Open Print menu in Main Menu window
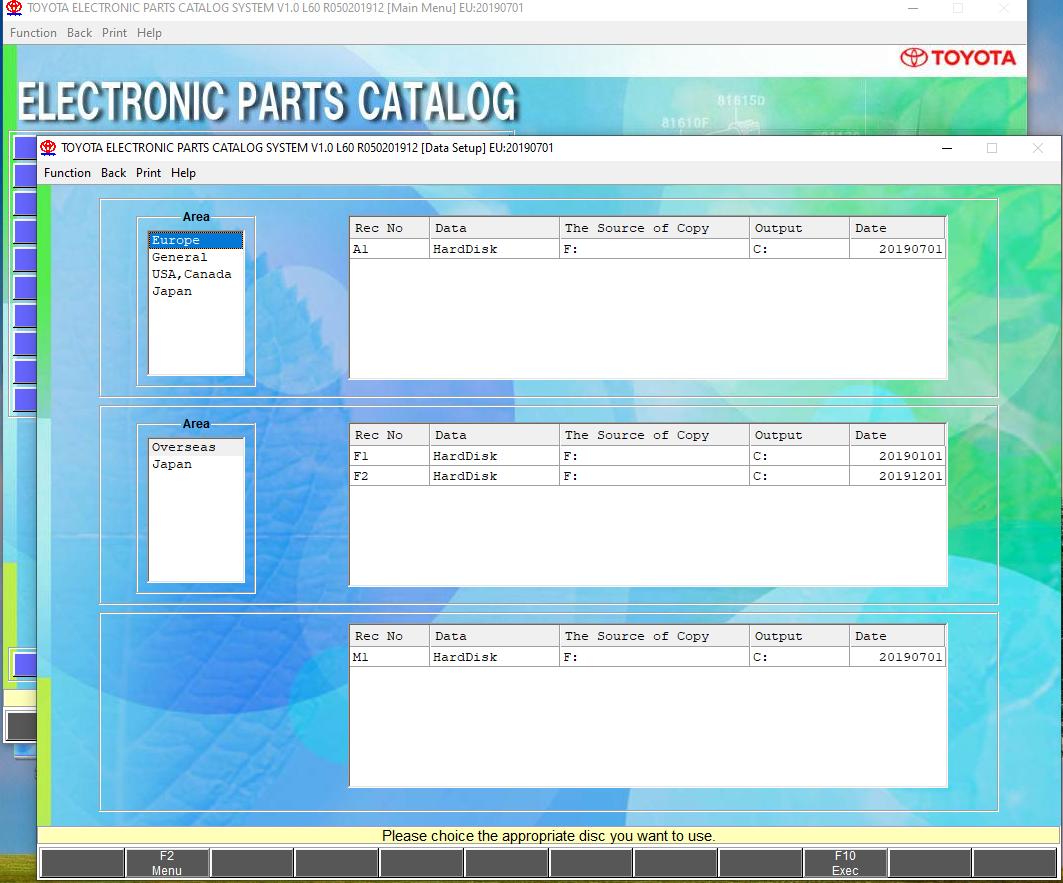The width and height of the screenshot is (1063, 883). coord(114,33)
